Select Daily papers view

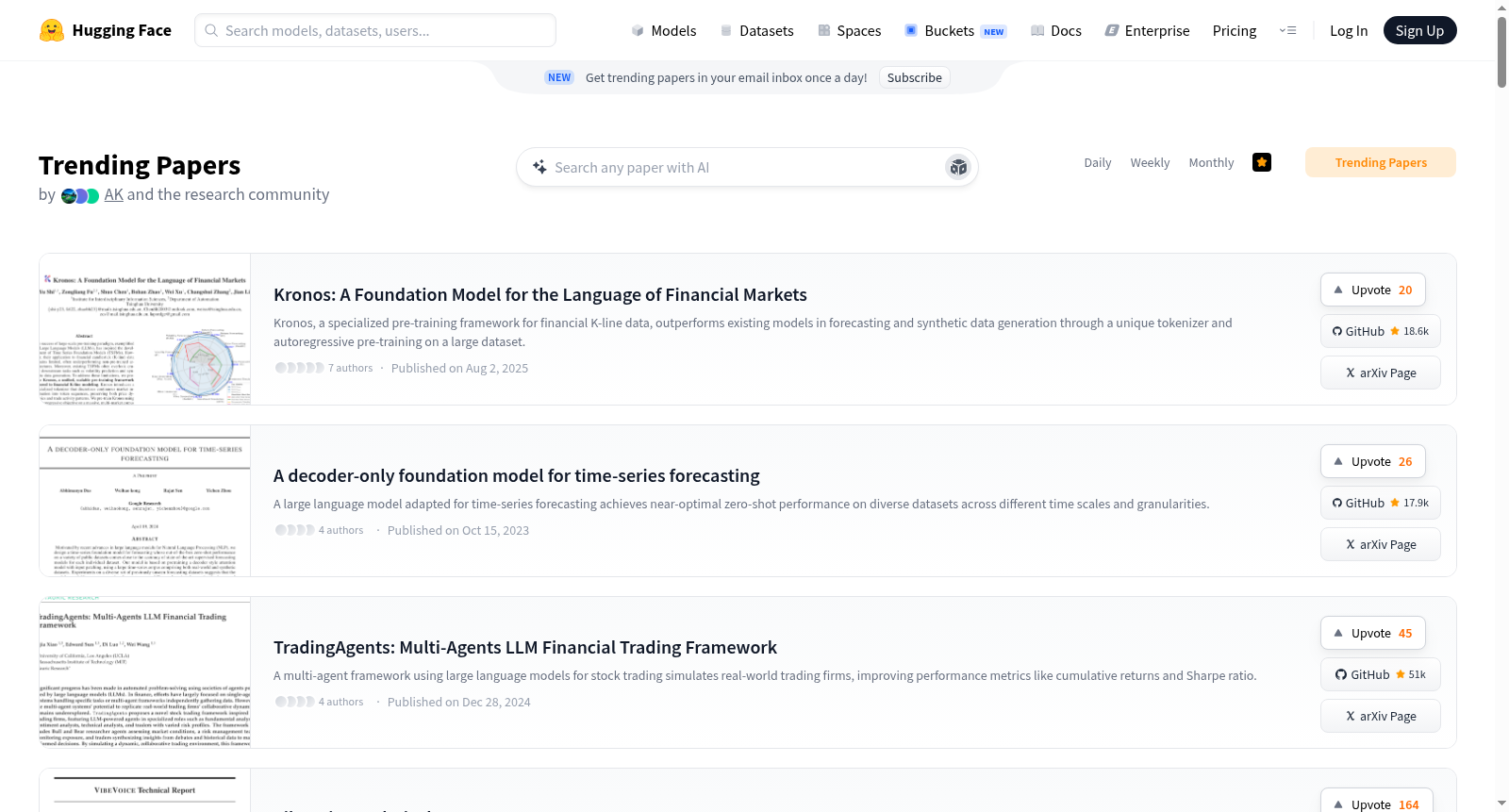[1098, 162]
